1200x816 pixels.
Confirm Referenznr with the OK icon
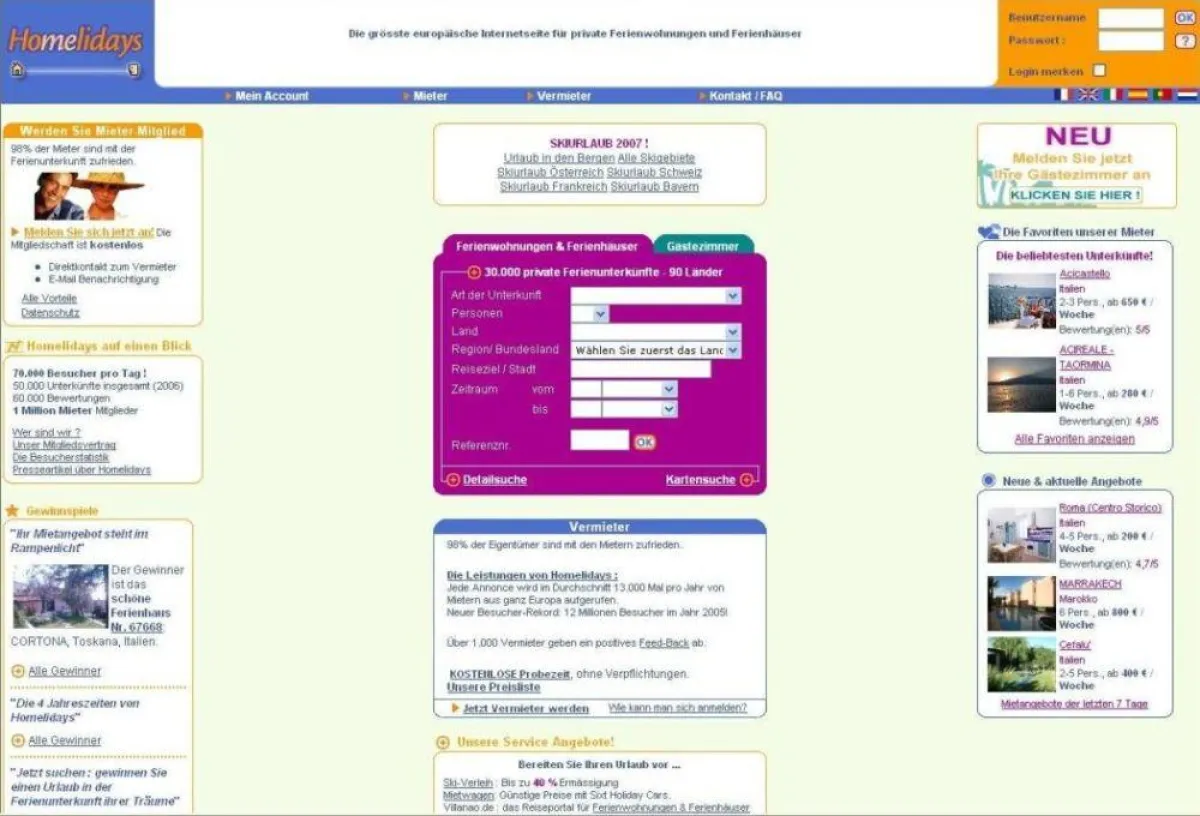click(645, 441)
